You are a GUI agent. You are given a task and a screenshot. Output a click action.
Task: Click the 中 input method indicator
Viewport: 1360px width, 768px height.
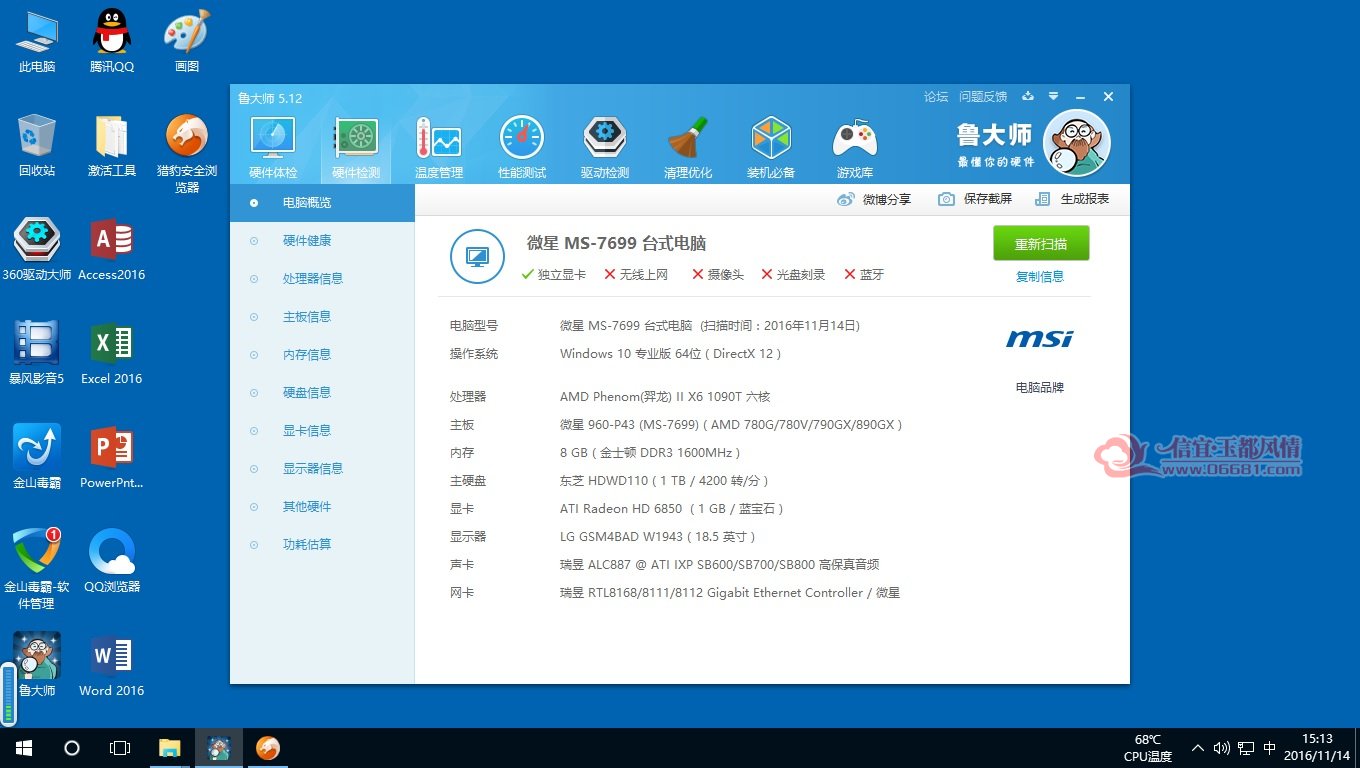click(1270, 748)
